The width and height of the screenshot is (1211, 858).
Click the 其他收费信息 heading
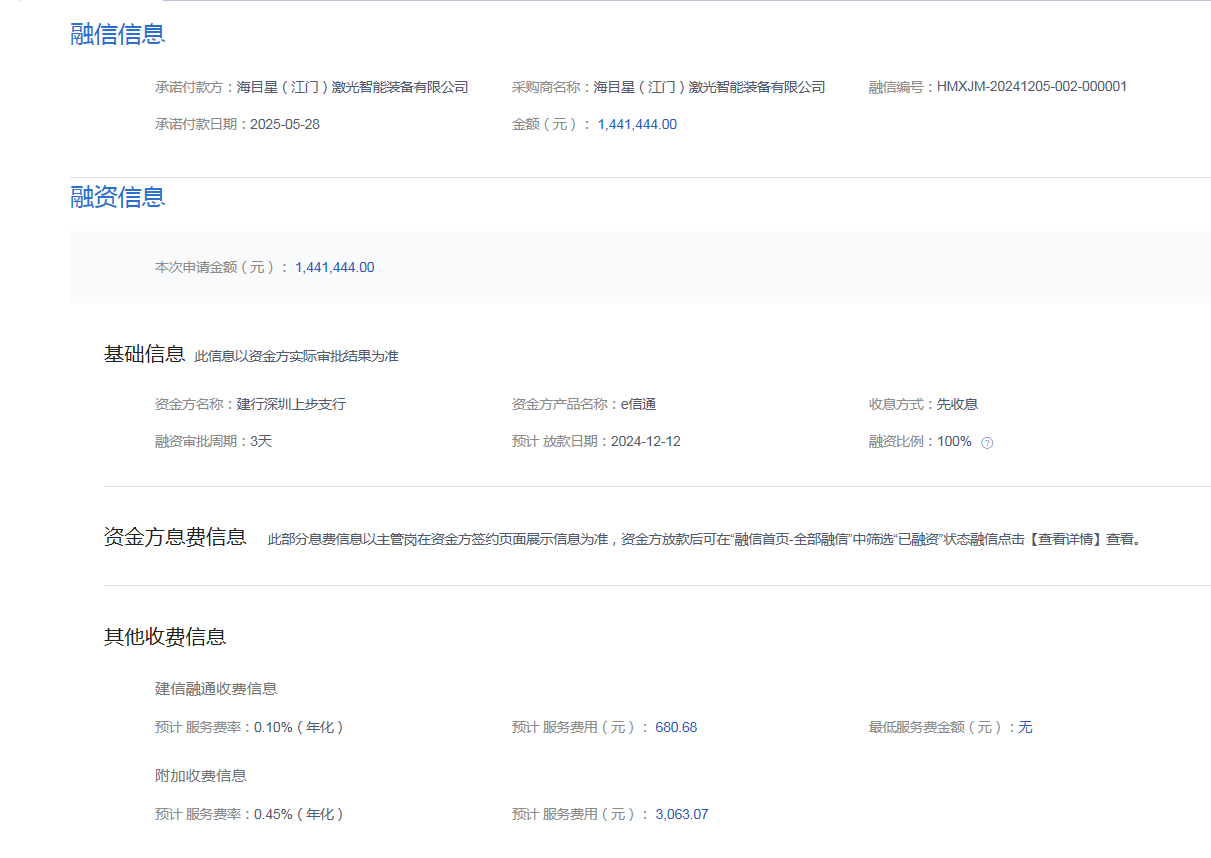[x=165, y=637]
